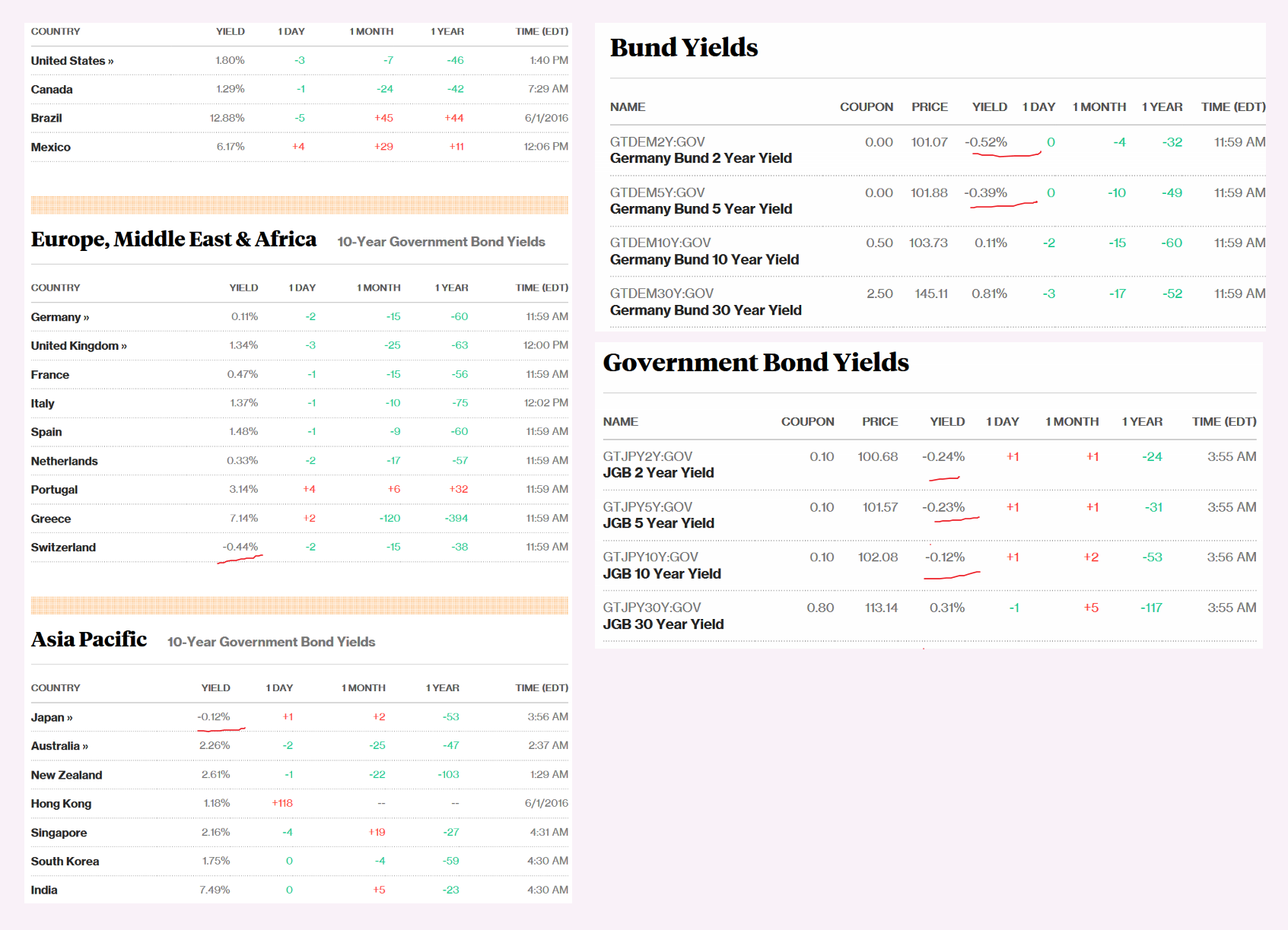Open Germany Bund 2 Year Yield
Screen dimensions: 1288x930
tap(701, 158)
